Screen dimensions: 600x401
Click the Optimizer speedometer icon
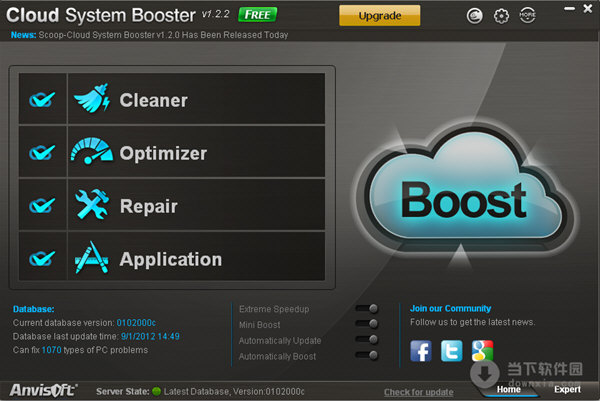click(92, 152)
